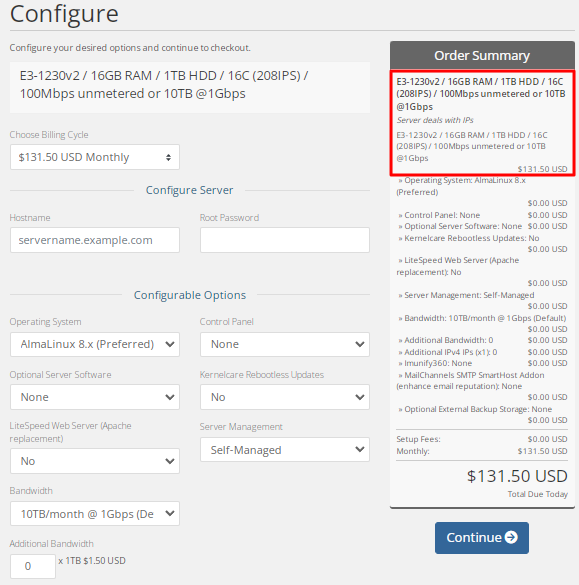The image size is (579, 585).
Task: Focus the Root Password field
Action: click(285, 240)
